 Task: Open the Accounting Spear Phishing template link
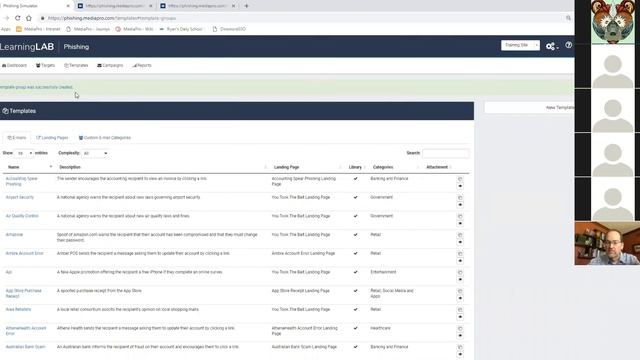(x=21, y=182)
